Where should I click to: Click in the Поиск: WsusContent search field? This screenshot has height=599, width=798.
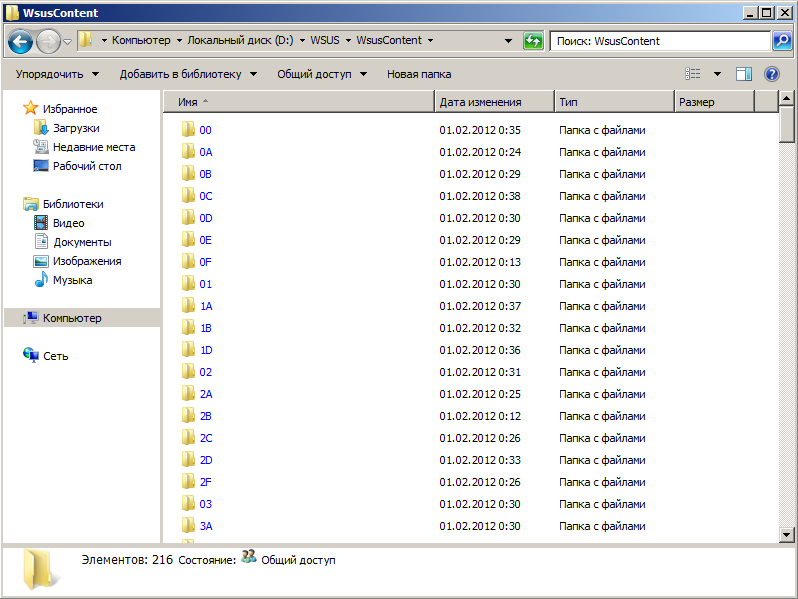tap(658, 41)
